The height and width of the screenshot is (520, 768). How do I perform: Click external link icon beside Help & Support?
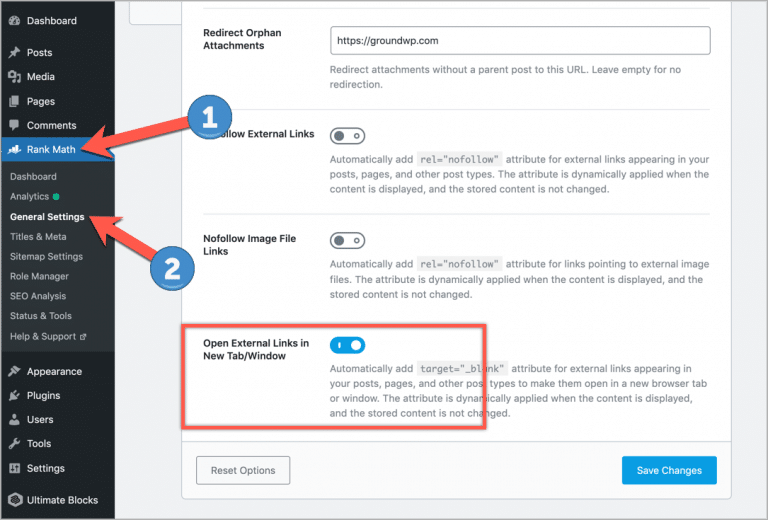83,337
